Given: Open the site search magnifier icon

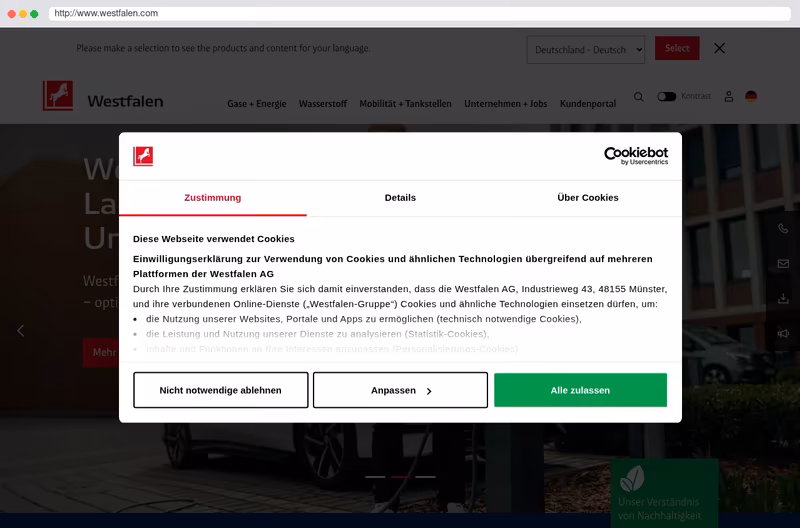Looking at the screenshot, I should point(638,96).
